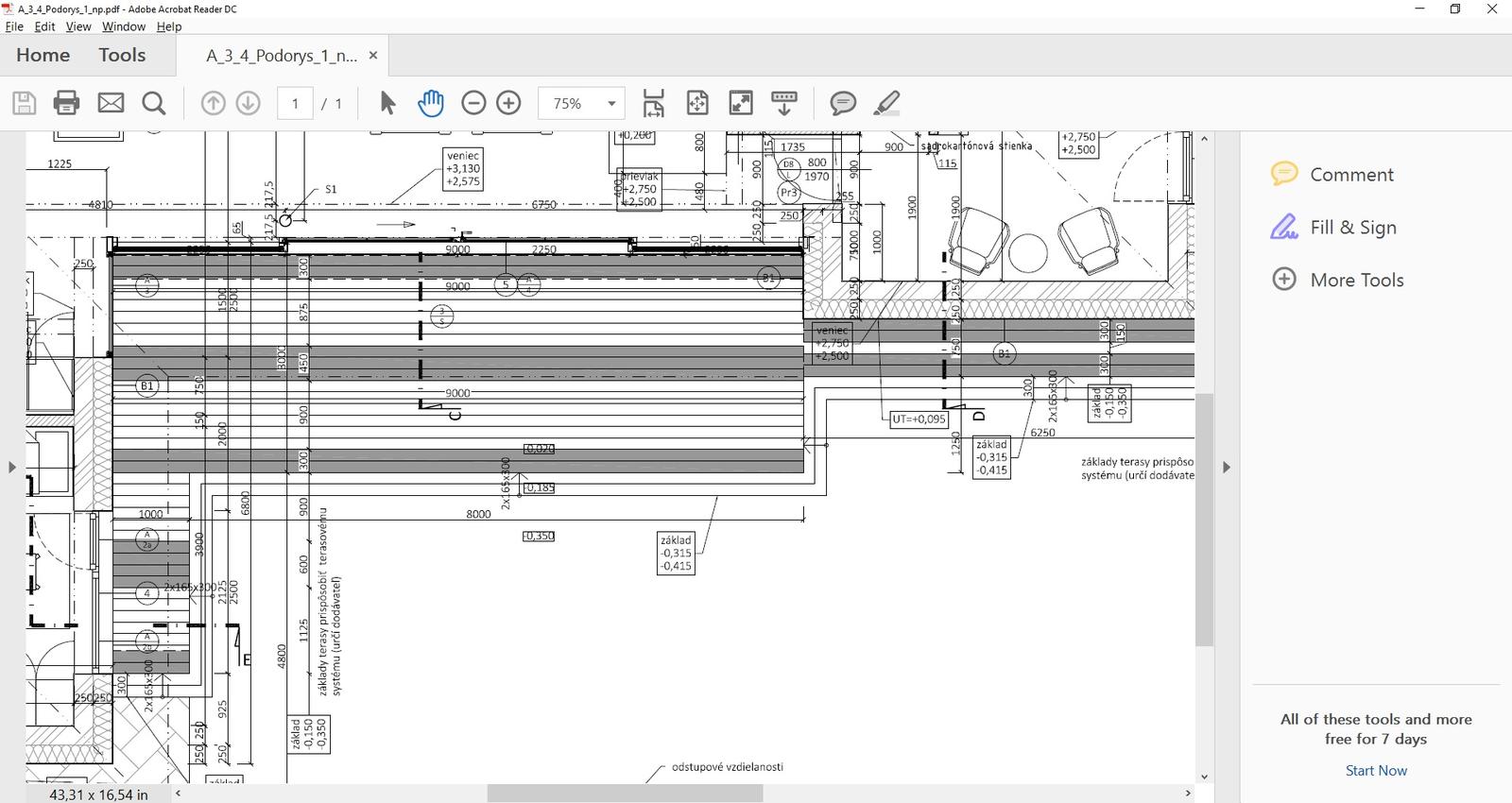Switch to the Tools tab
Image resolution: width=1512 pixels, height=803 pixels.
[122, 56]
